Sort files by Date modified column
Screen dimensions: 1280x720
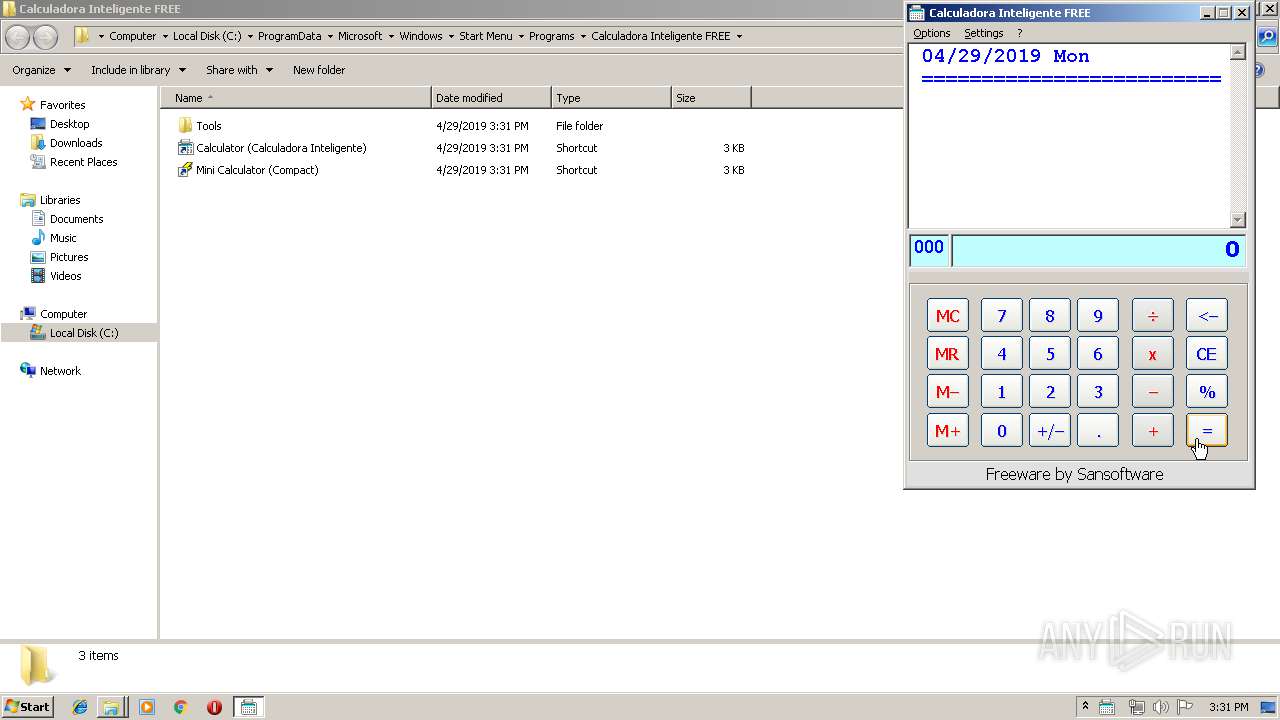[x=491, y=98]
